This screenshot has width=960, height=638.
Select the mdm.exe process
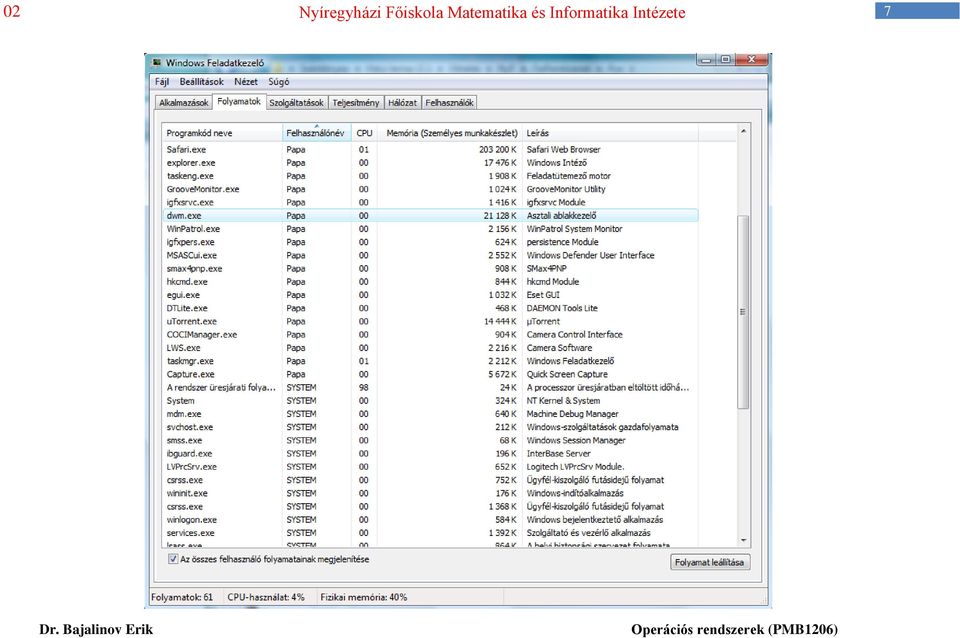[430, 414]
